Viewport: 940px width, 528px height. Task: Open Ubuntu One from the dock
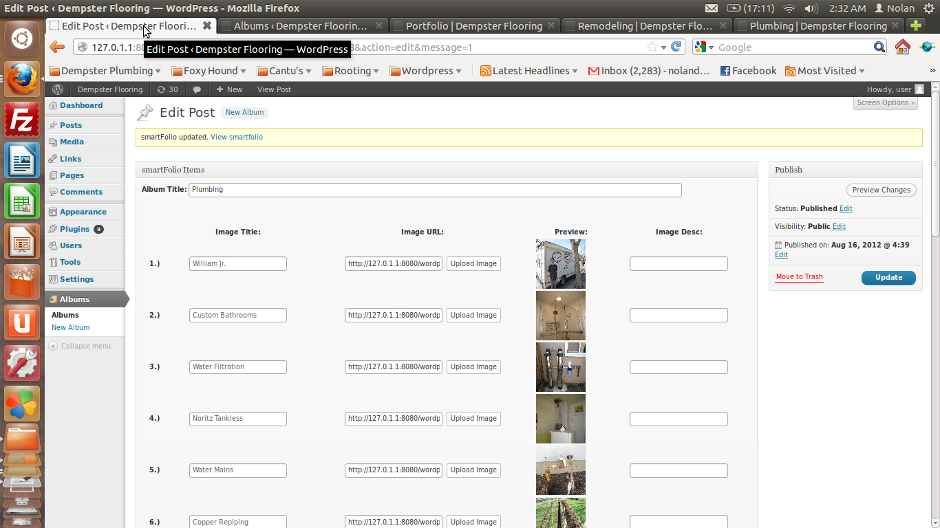(22, 323)
